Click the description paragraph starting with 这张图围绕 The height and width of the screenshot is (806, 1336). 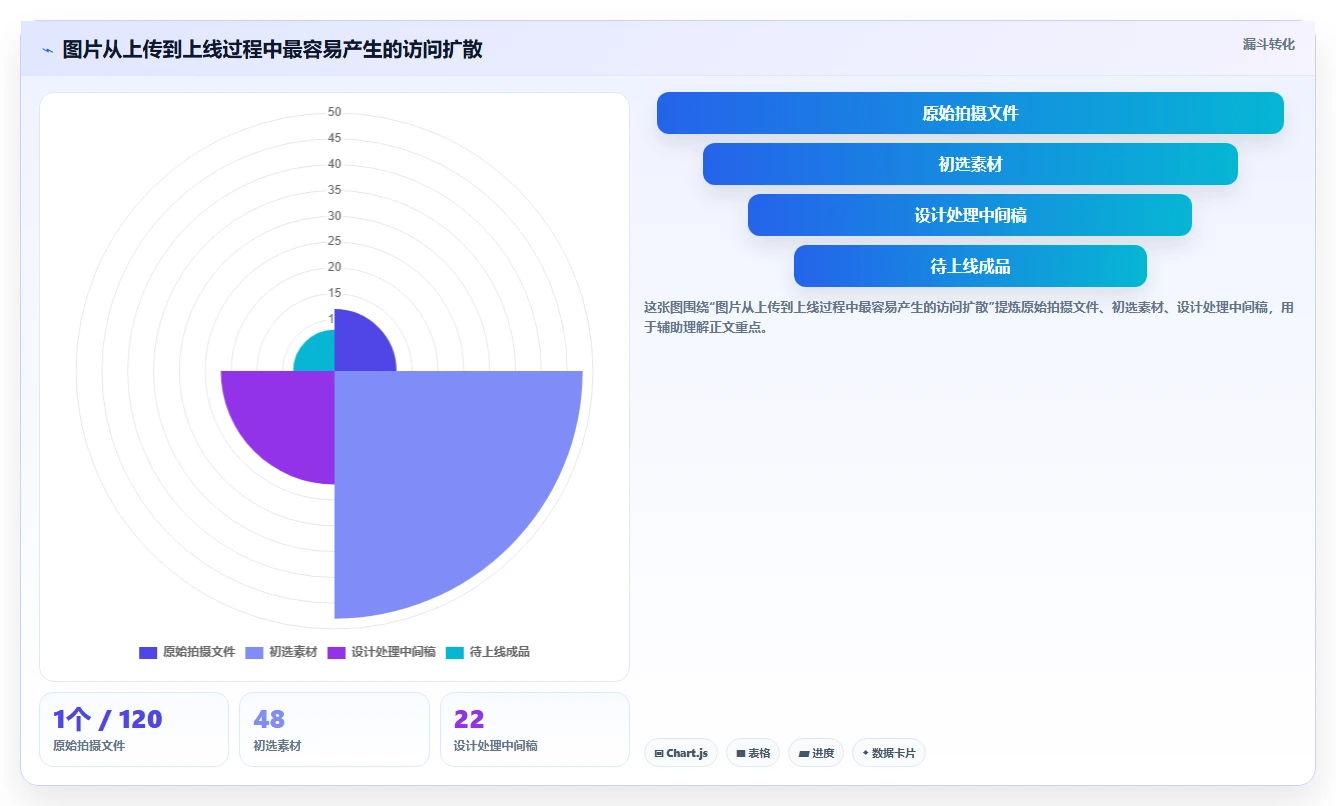(969, 317)
